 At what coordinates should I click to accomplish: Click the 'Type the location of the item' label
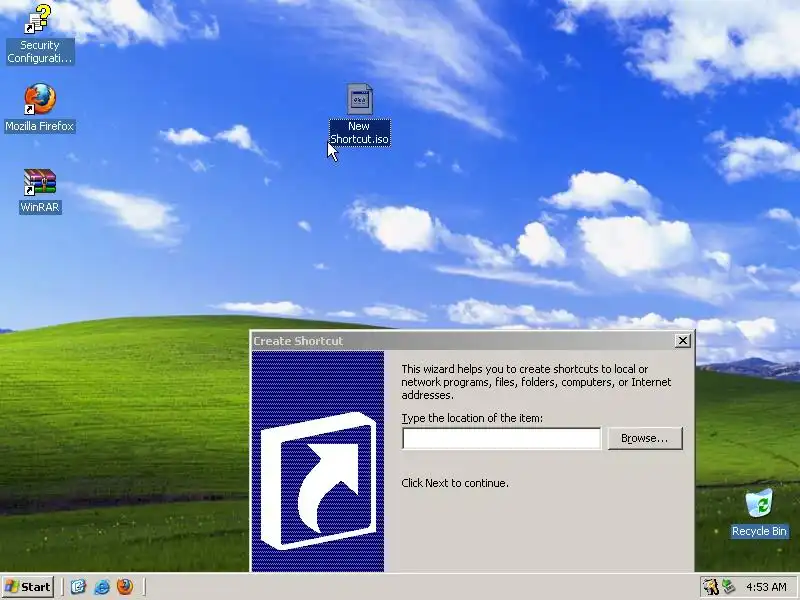(472, 418)
